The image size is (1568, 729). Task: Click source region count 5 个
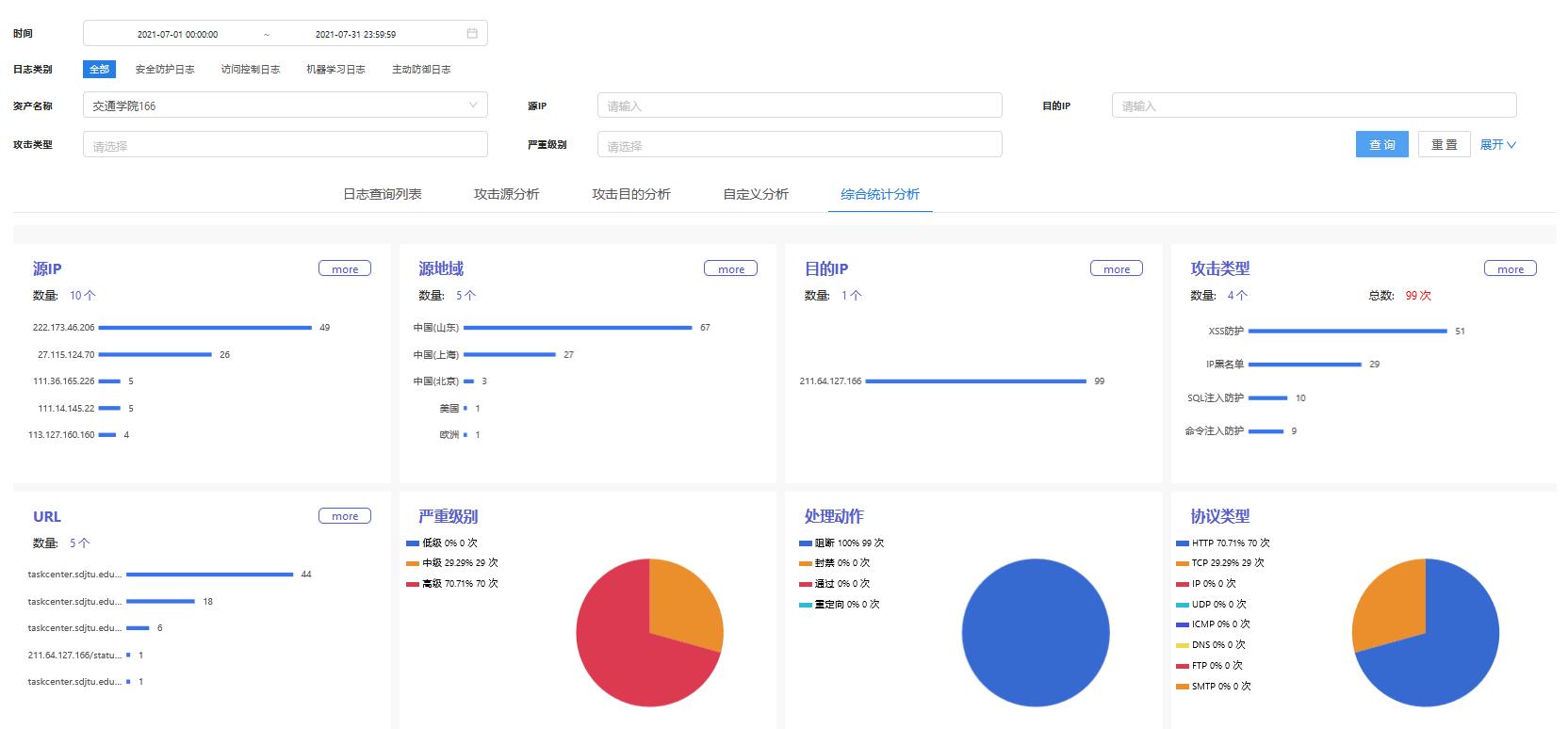click(466, 296)
